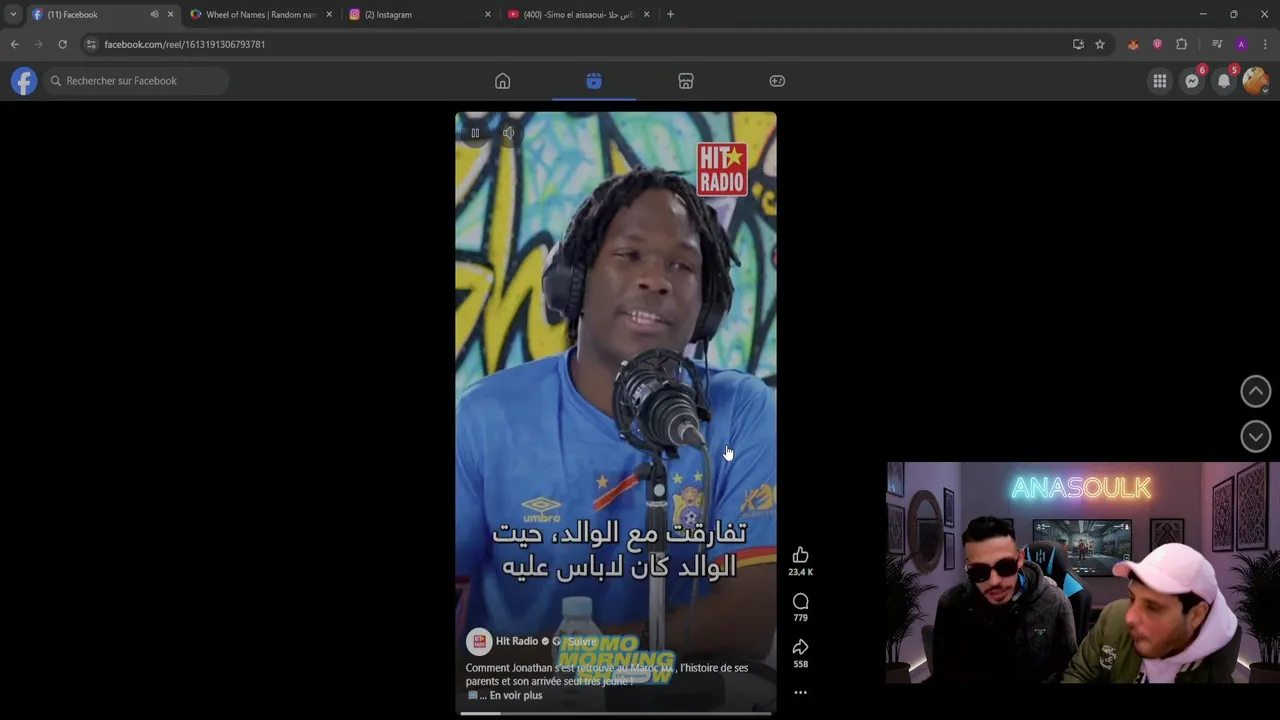The height and width of the screenshot is (720, 1280).
Task: Switch to the Simo el aissaoui YouTube tab
Action: click(578, 14)
